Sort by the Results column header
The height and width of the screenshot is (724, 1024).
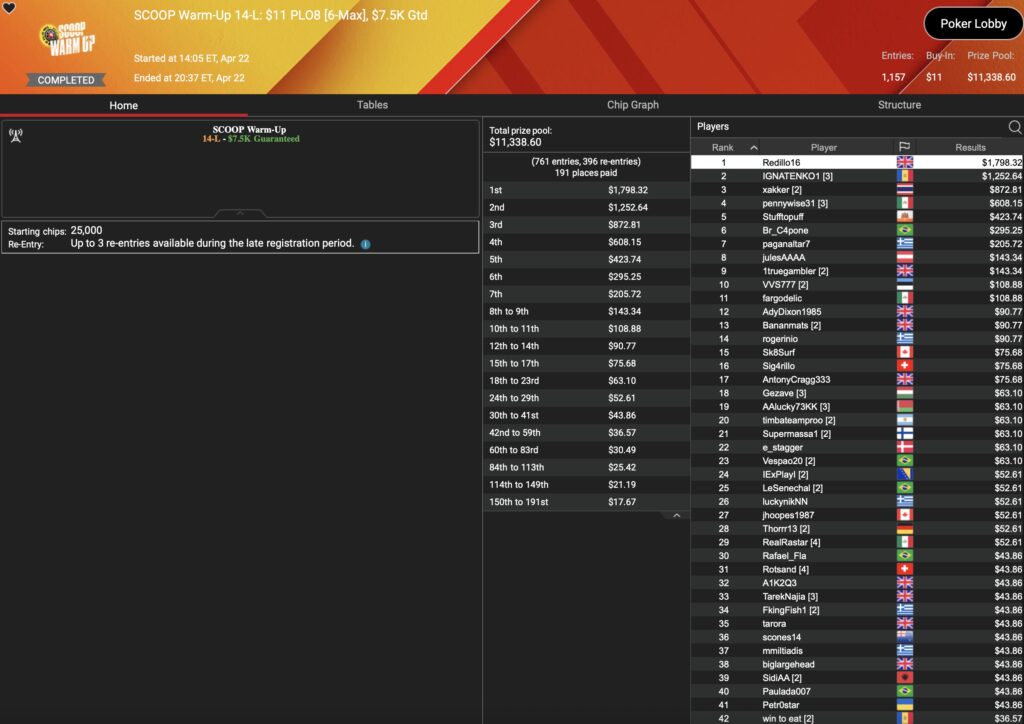tap(970, 148)
